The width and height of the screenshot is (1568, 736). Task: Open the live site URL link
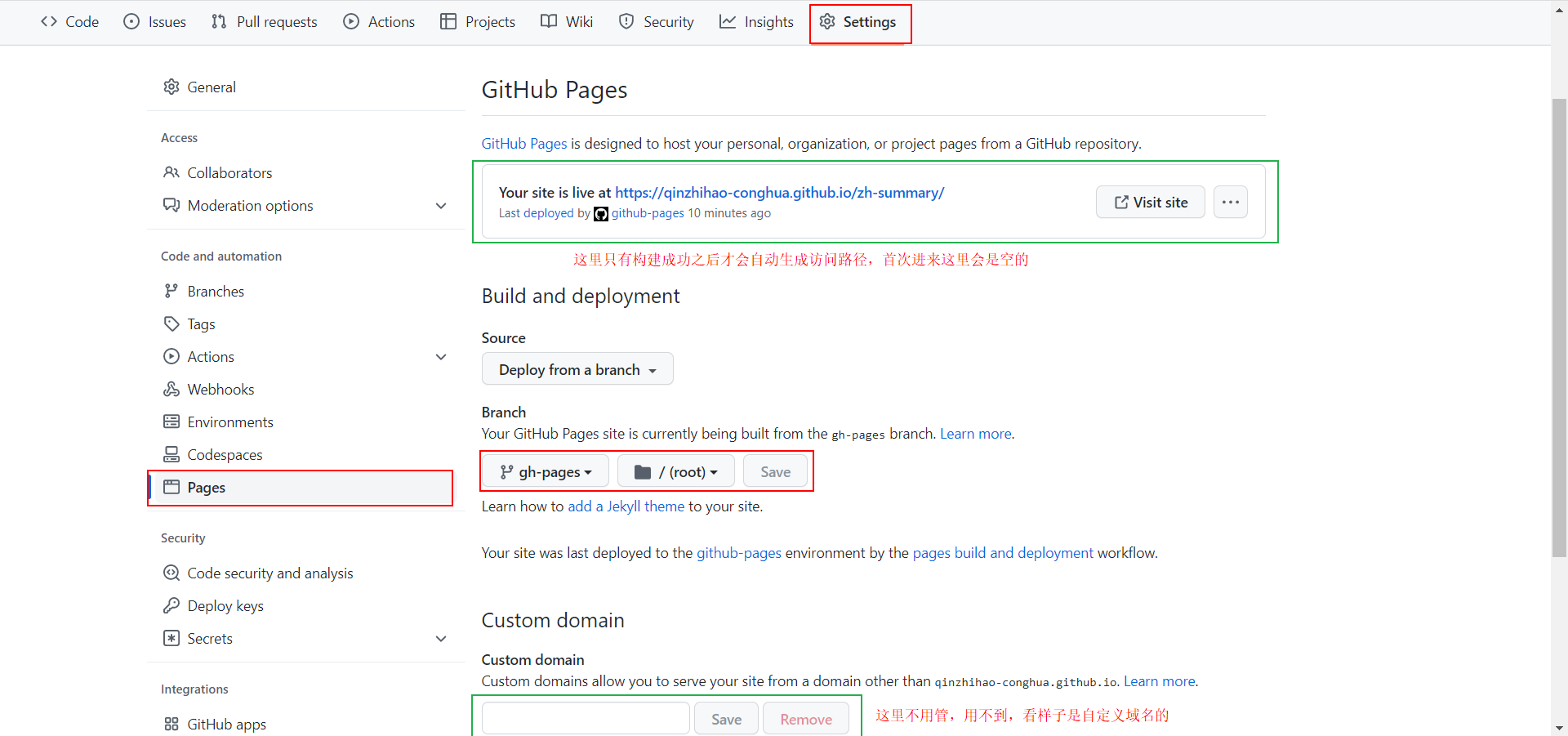pyautogui.click(x=780, y=193)
